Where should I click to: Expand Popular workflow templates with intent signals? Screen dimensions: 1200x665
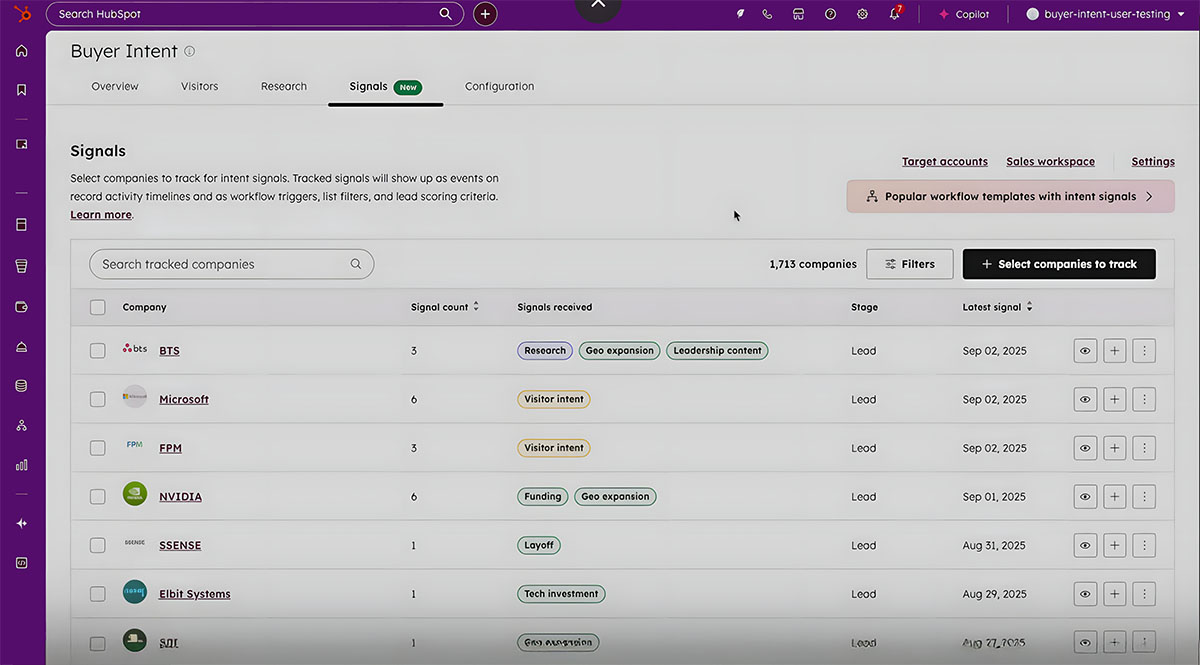click(1010, 196)
